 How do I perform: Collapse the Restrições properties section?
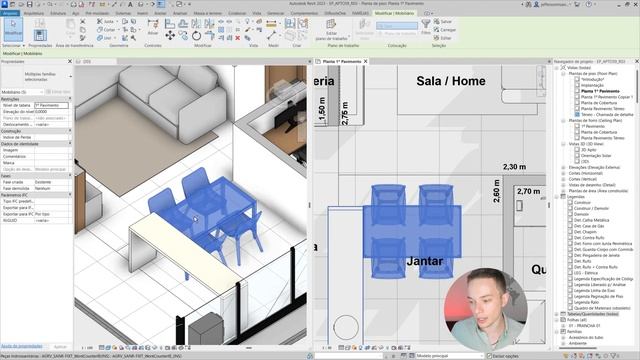70,99
